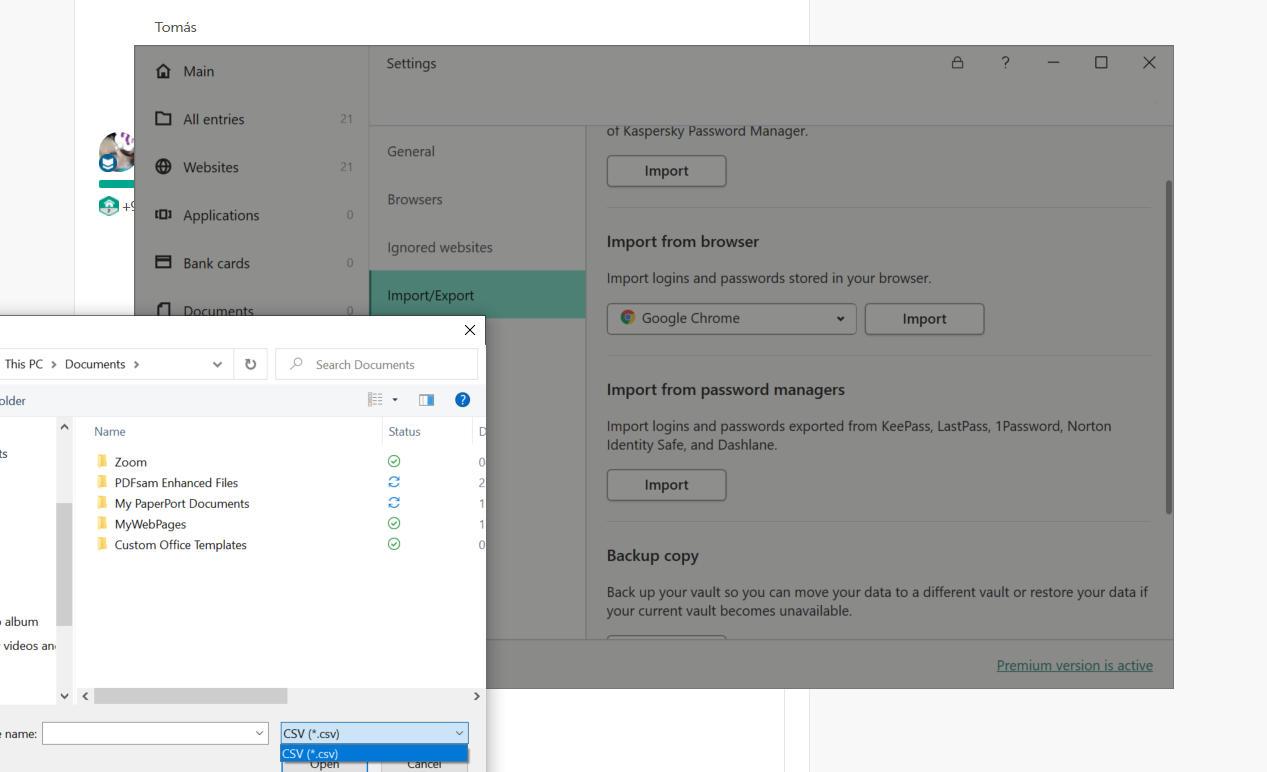
Task: Expand address bar history dropdown
Action: [x=217, y=365]
